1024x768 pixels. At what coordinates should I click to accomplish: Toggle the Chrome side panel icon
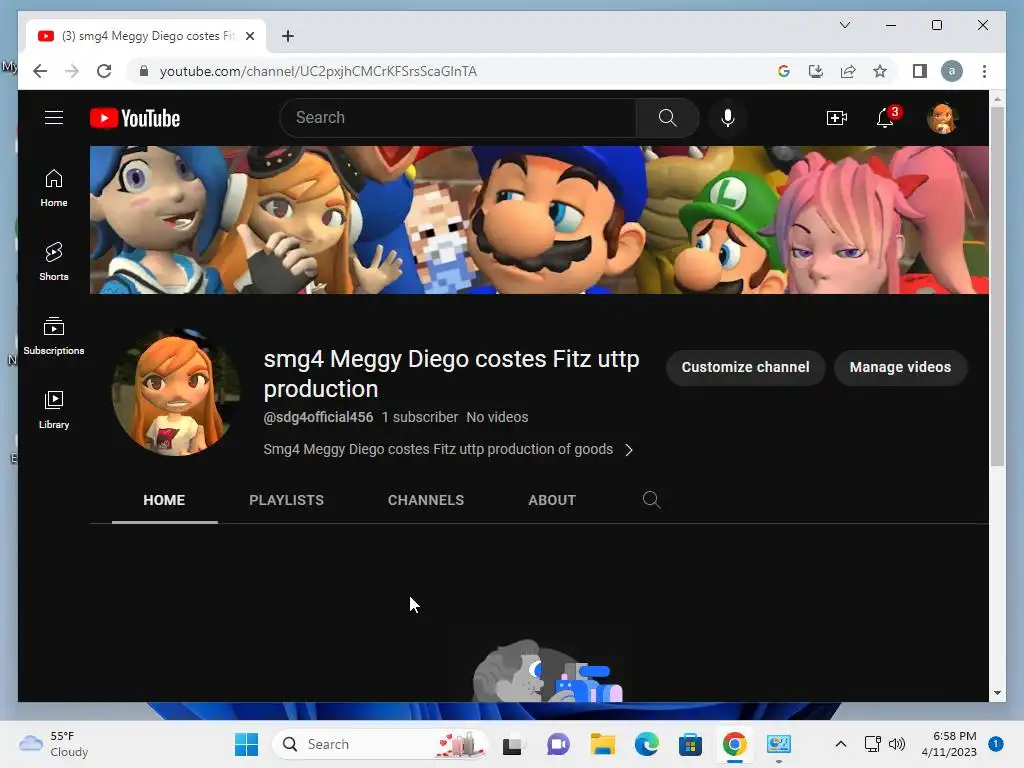[920, 71]
